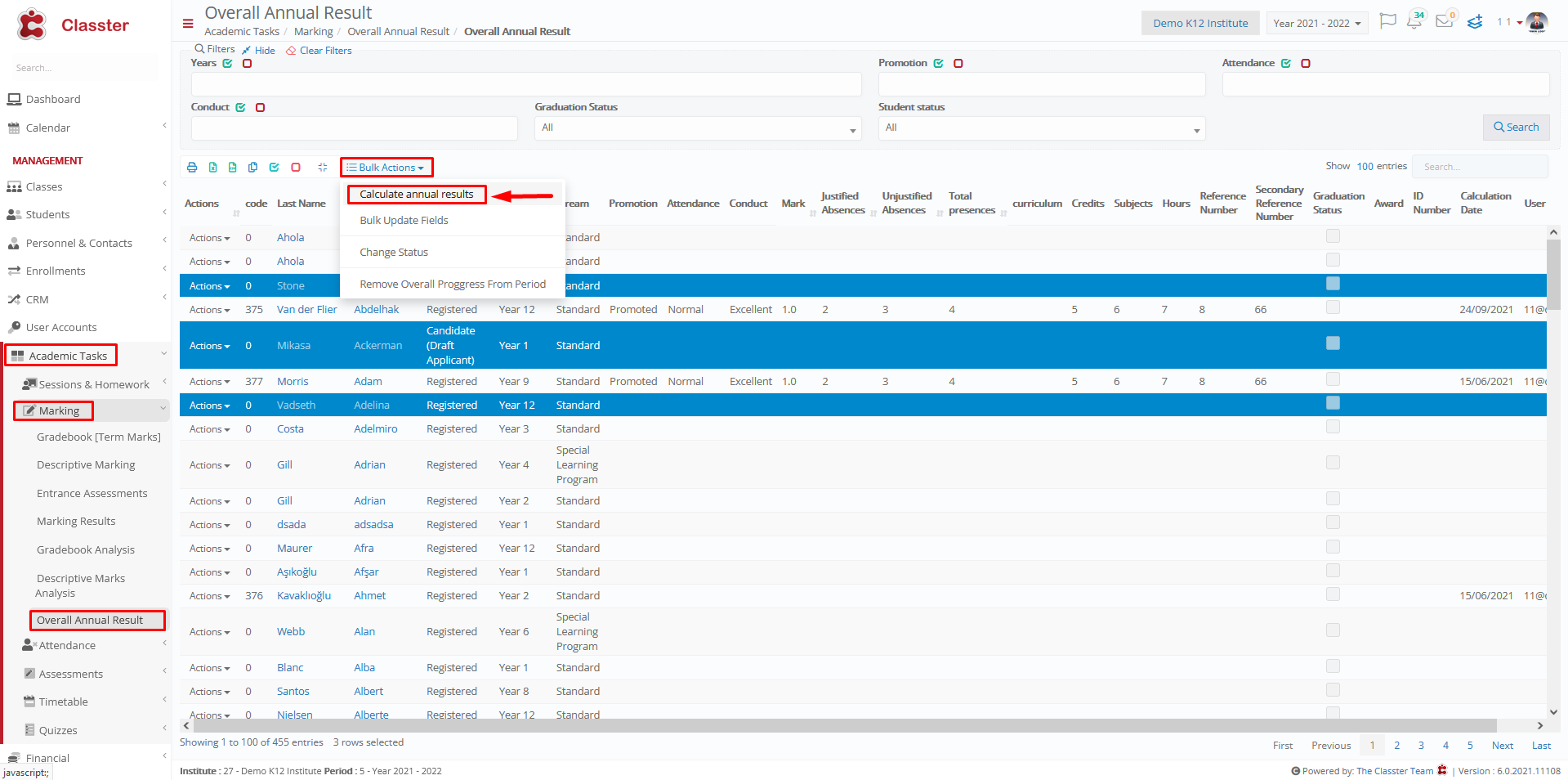Click the hamburger menu icon beside the page title

tap(188, 24)
